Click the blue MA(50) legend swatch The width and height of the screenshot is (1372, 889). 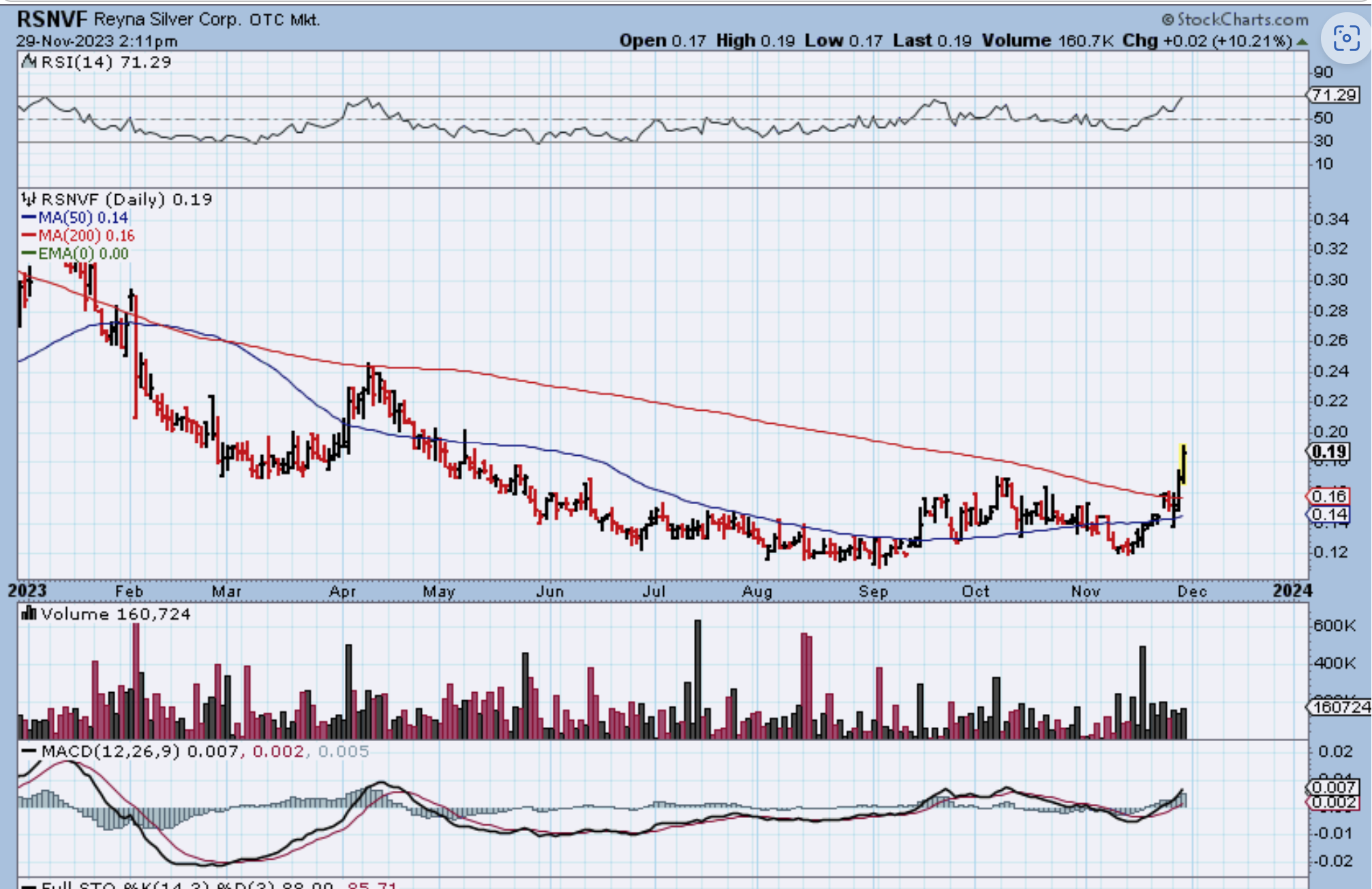coord(29,217)
